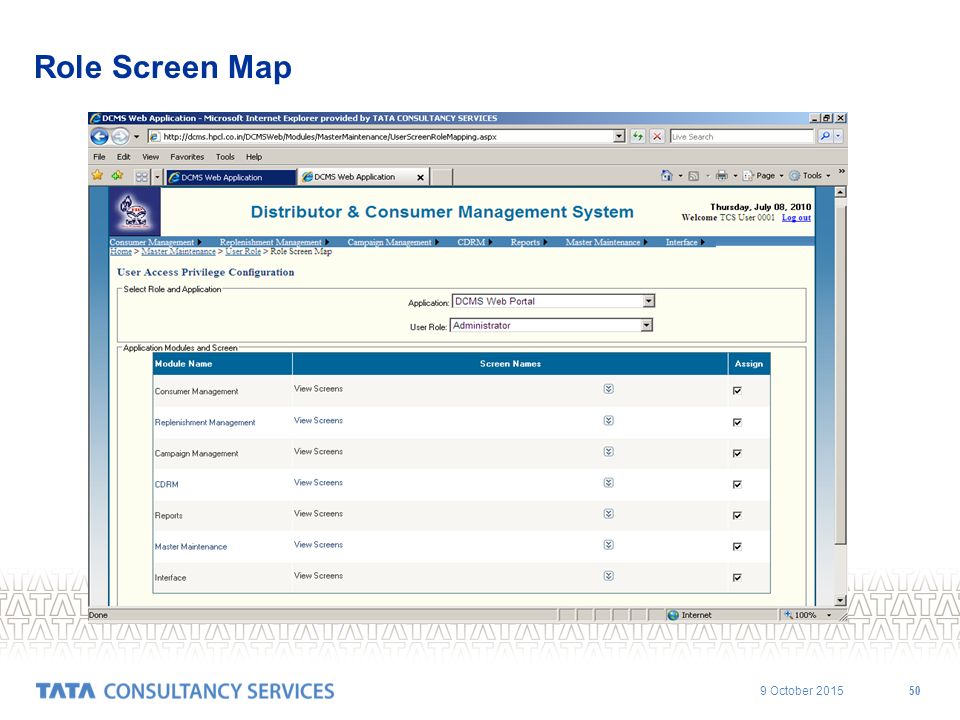Open the Consumer Management navigation menu
Screen dimensions: 960x720
pos(156,242)
